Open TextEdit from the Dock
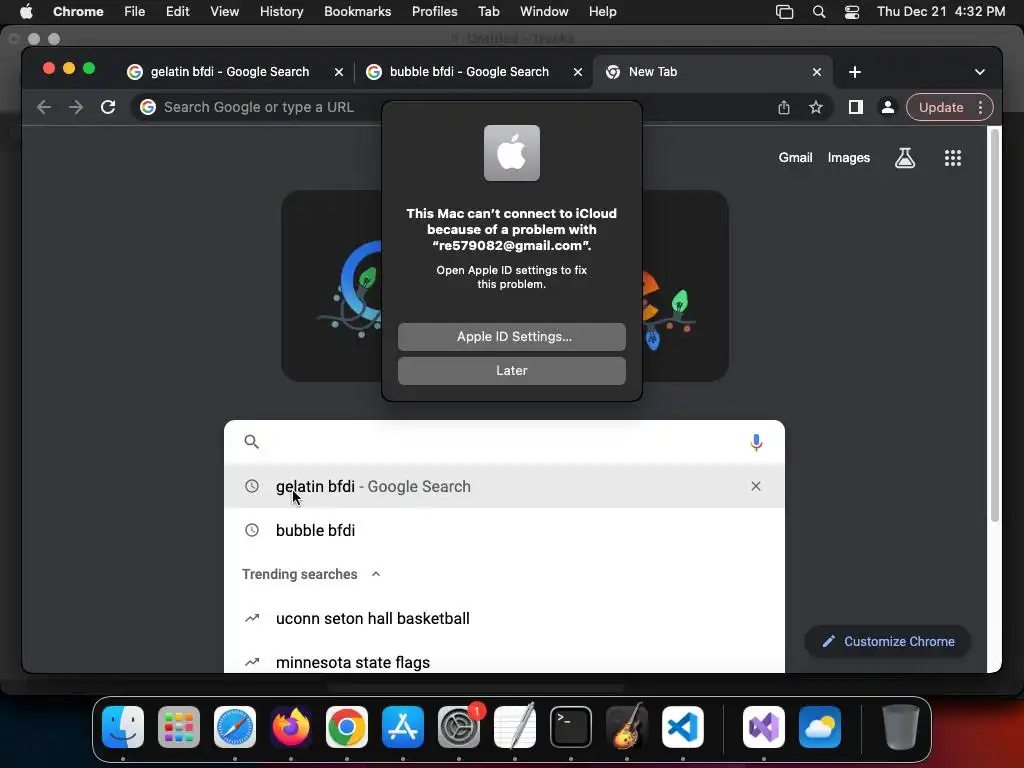Viewport: 1024px width, 768px height. coord(515,727)
